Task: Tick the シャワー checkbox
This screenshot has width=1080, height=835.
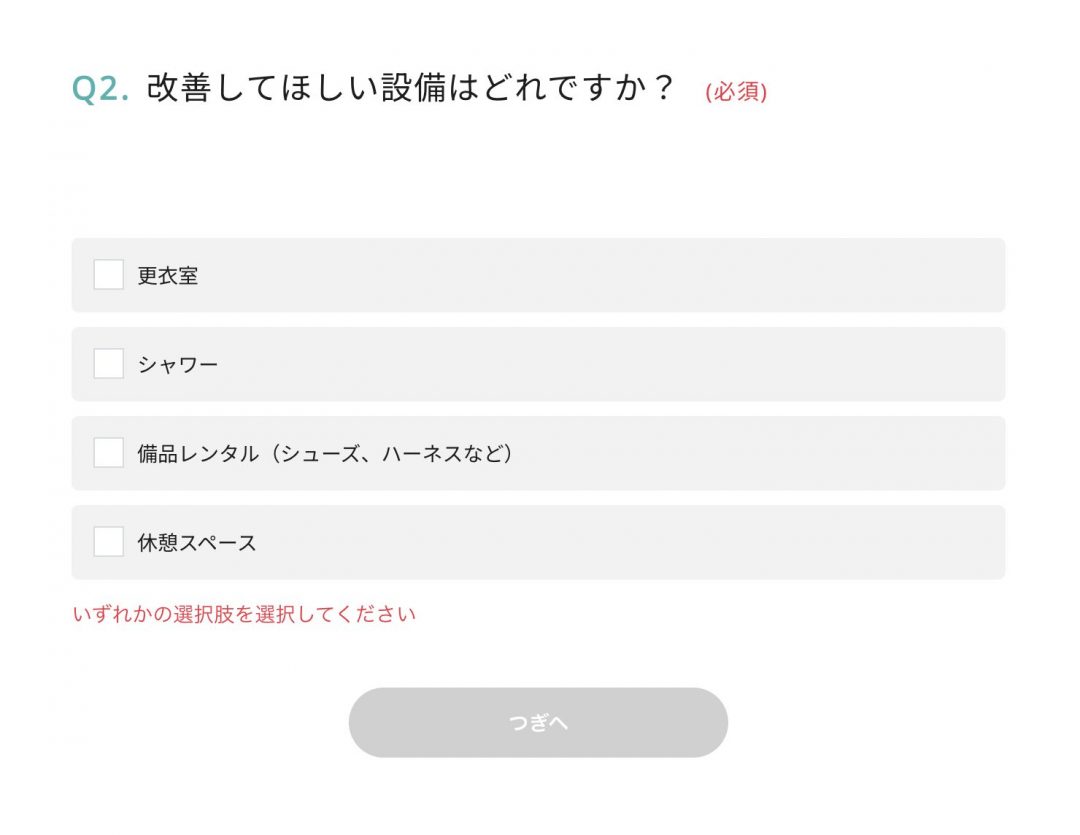Action: click(x=109, y=364)
